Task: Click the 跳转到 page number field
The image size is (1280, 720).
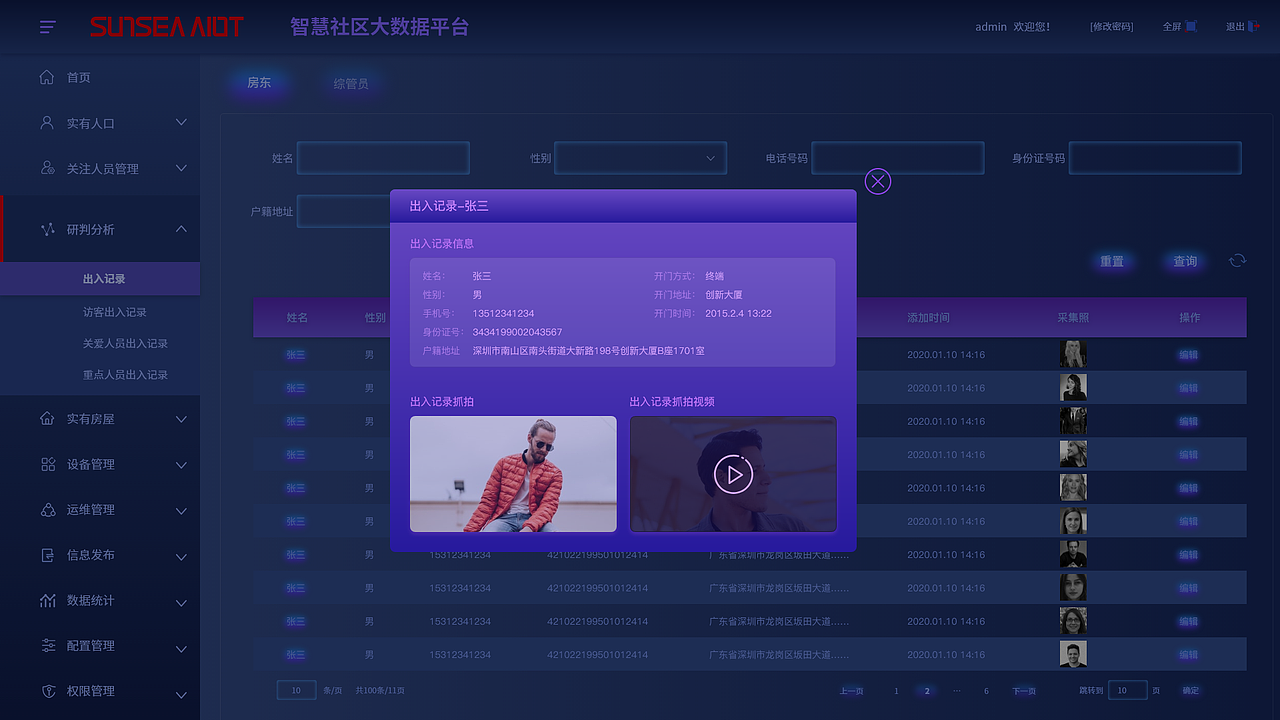Action: [1128, 690]
